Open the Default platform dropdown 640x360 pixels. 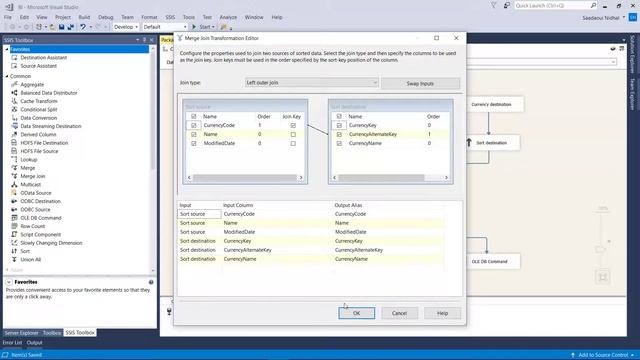[165, 27]
